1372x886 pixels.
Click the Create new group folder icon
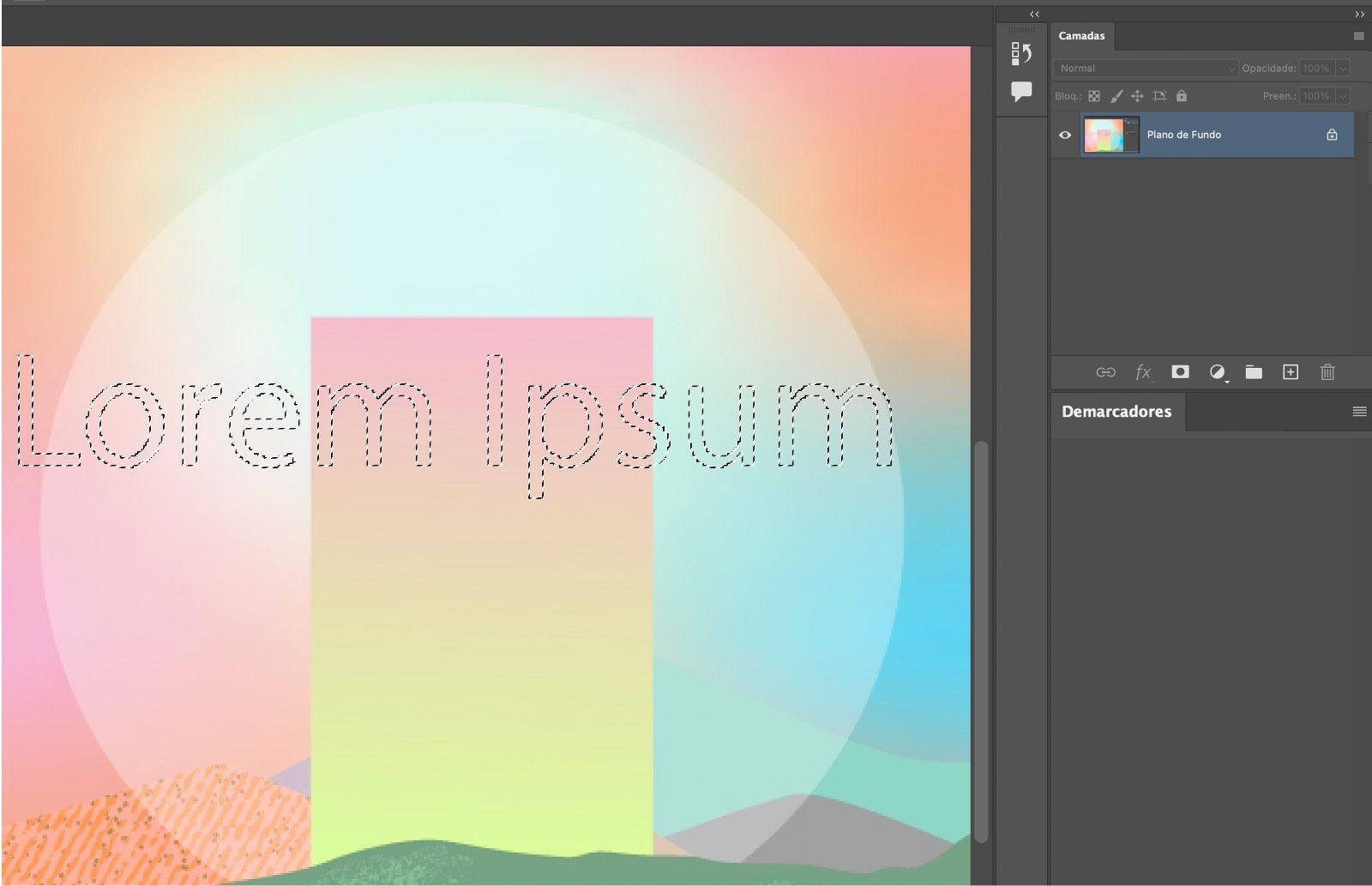(x=1254, y=372)
